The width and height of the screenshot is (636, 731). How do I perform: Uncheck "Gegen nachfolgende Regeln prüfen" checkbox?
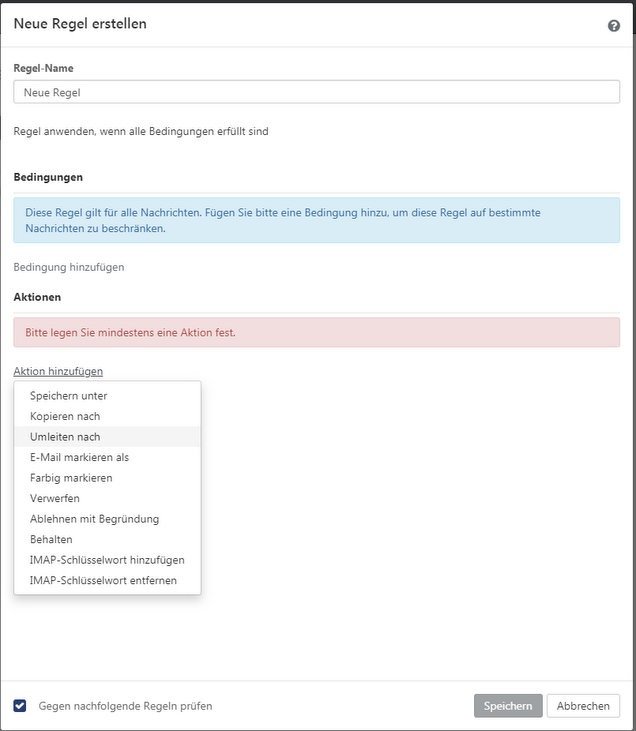click(20, 705)
